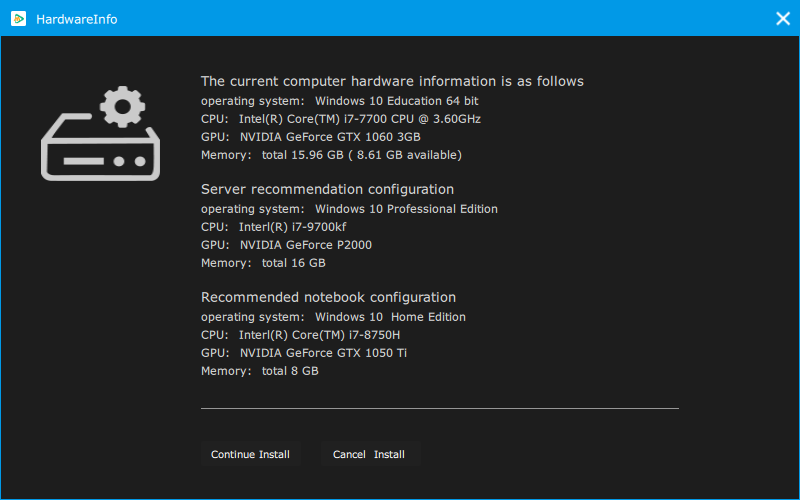Click the i7-9700kf CPU recommendation line
Screen dimensions: 800x500
click(273, 227)
